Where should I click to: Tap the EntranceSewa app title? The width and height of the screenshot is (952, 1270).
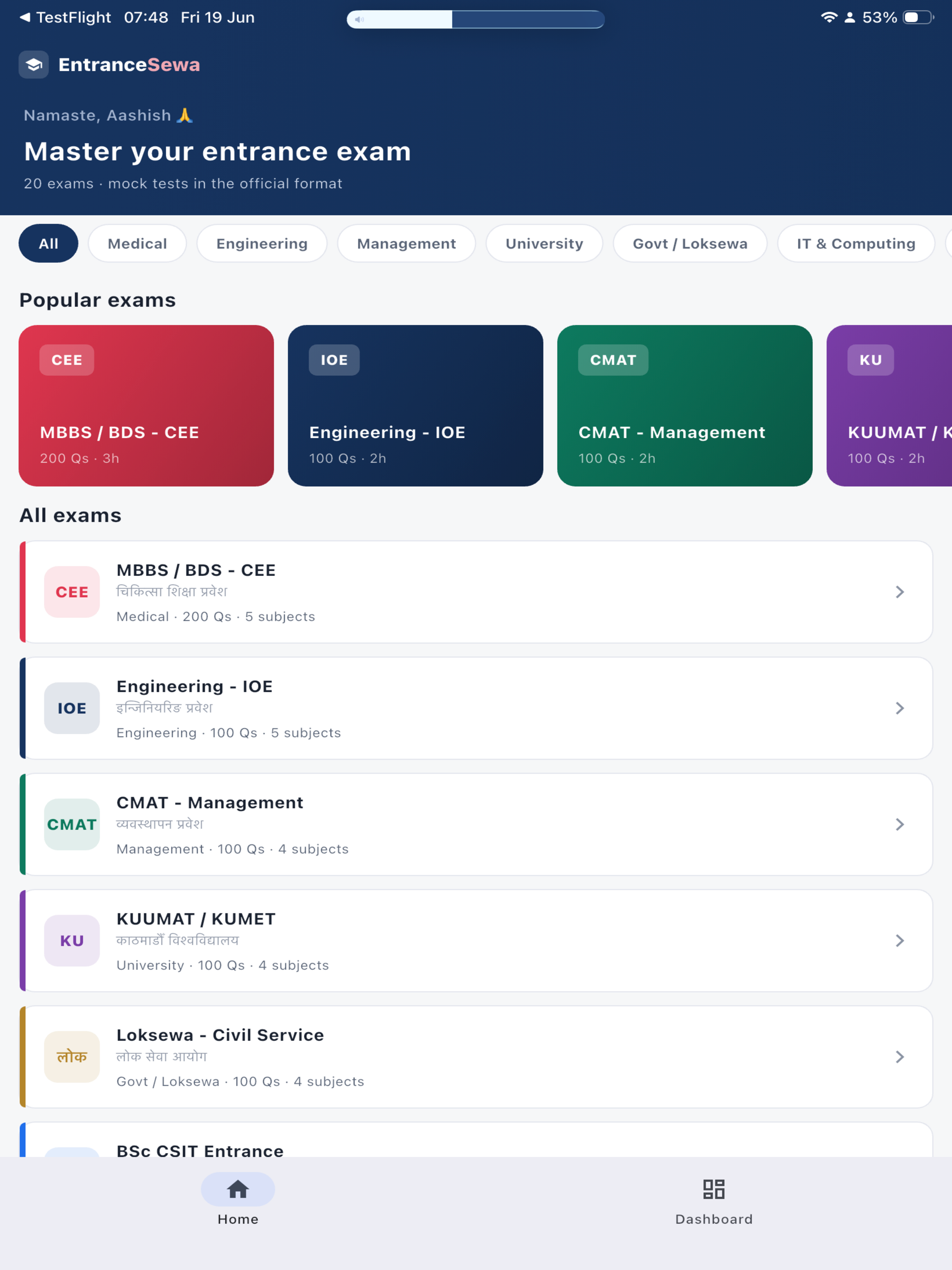(x=129, y=65)
